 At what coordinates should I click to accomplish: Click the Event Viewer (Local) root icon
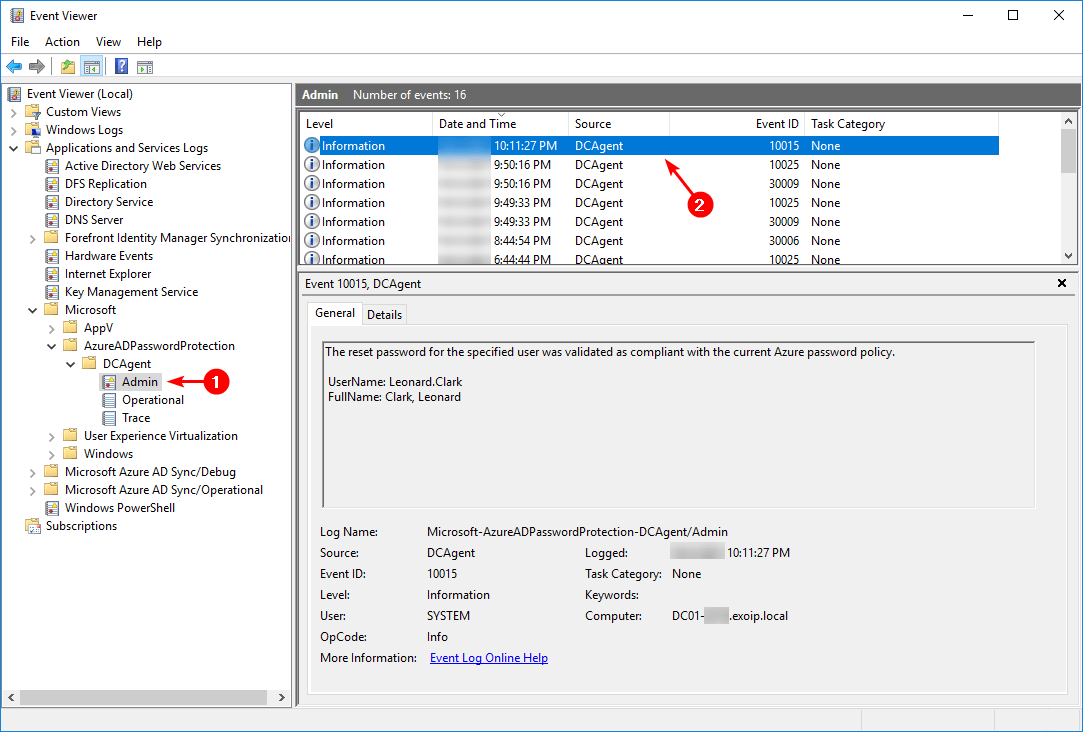[x=15, y=94]
